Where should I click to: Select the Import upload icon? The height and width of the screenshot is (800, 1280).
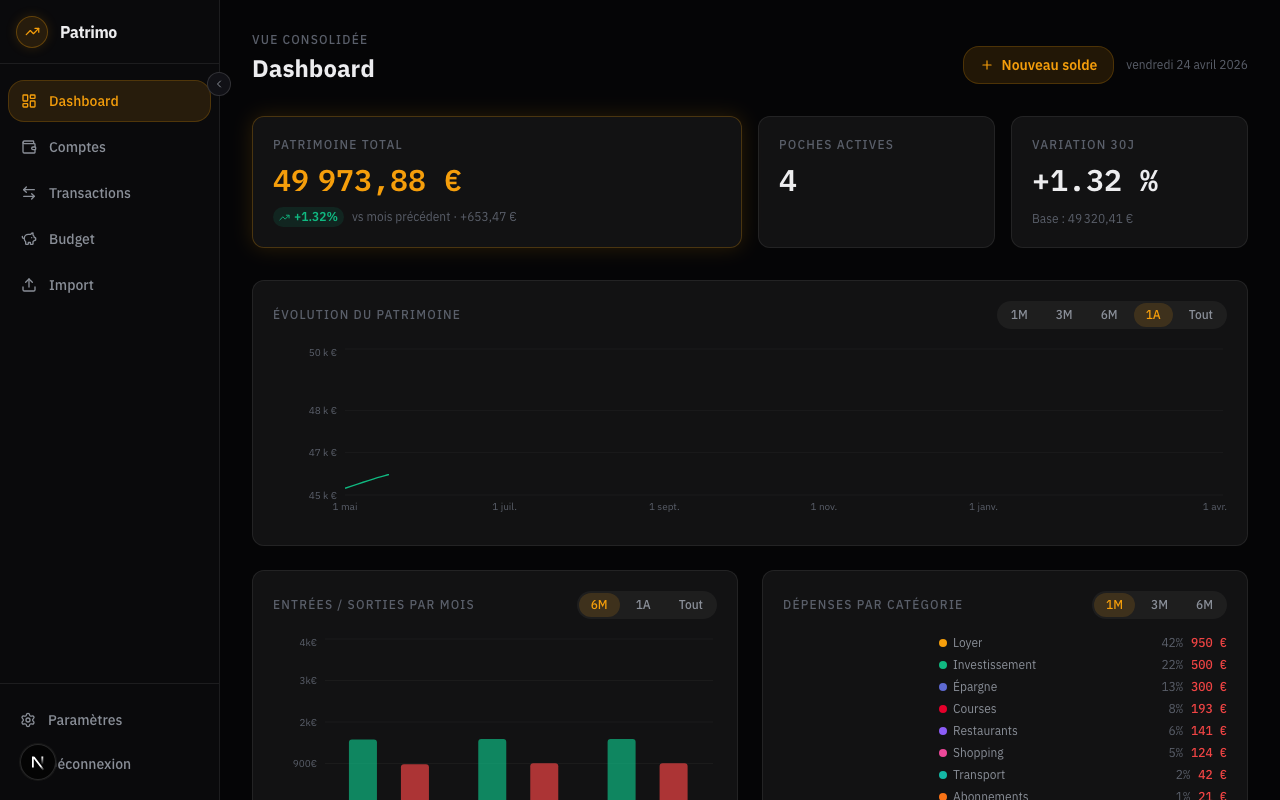click(x=28, y=285)
